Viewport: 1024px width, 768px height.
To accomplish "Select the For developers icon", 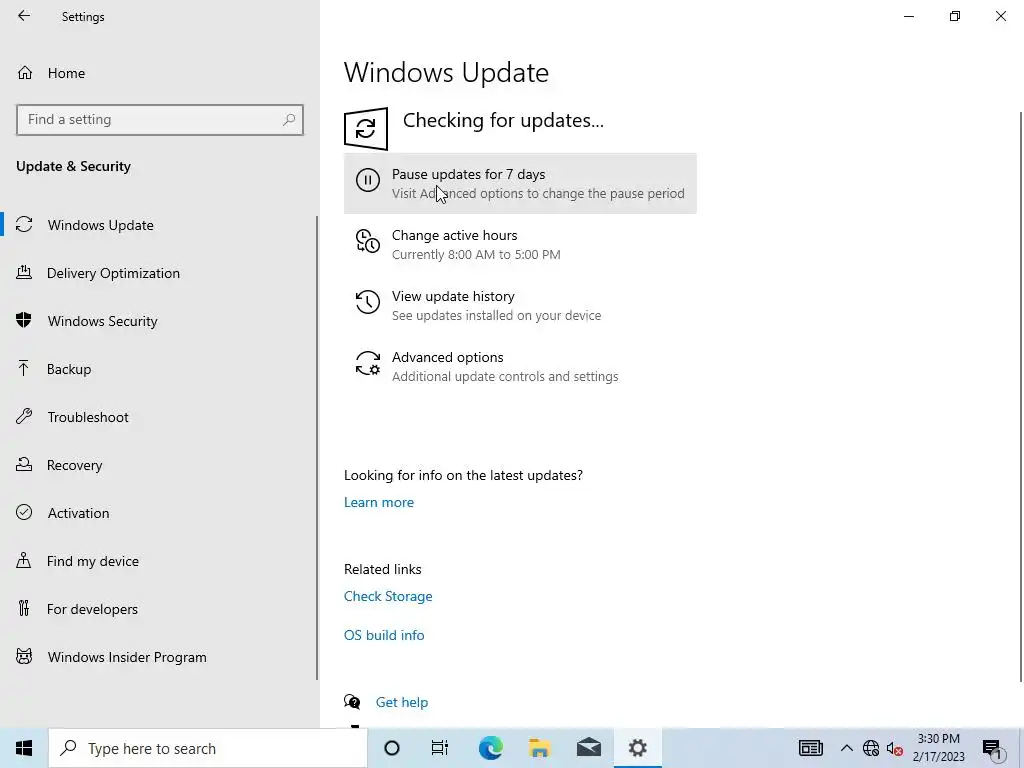I will pos(24,608).
